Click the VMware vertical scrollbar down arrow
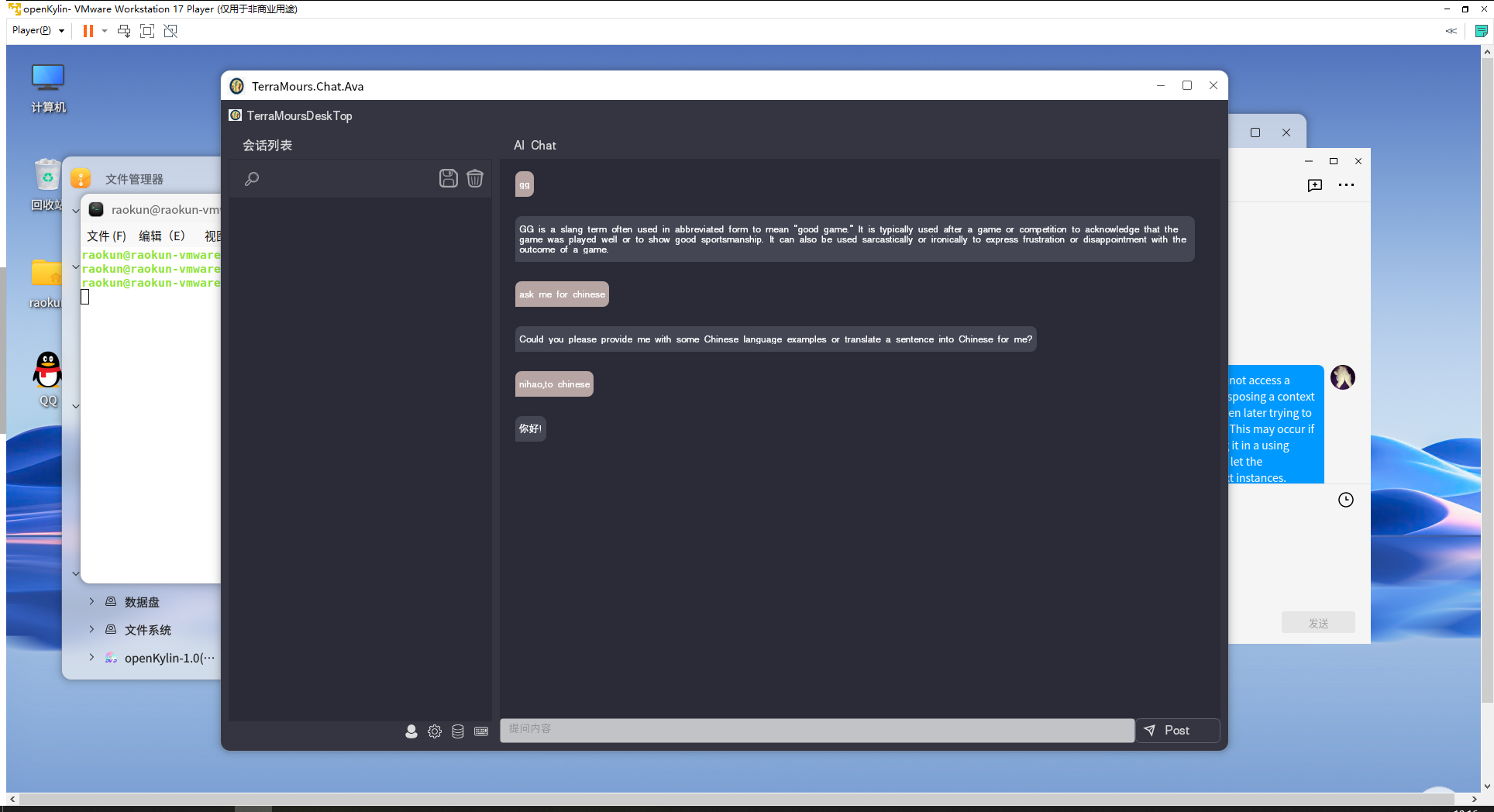The height and width of the screenshot is (812, 1494). click(x=1487, y=786)
